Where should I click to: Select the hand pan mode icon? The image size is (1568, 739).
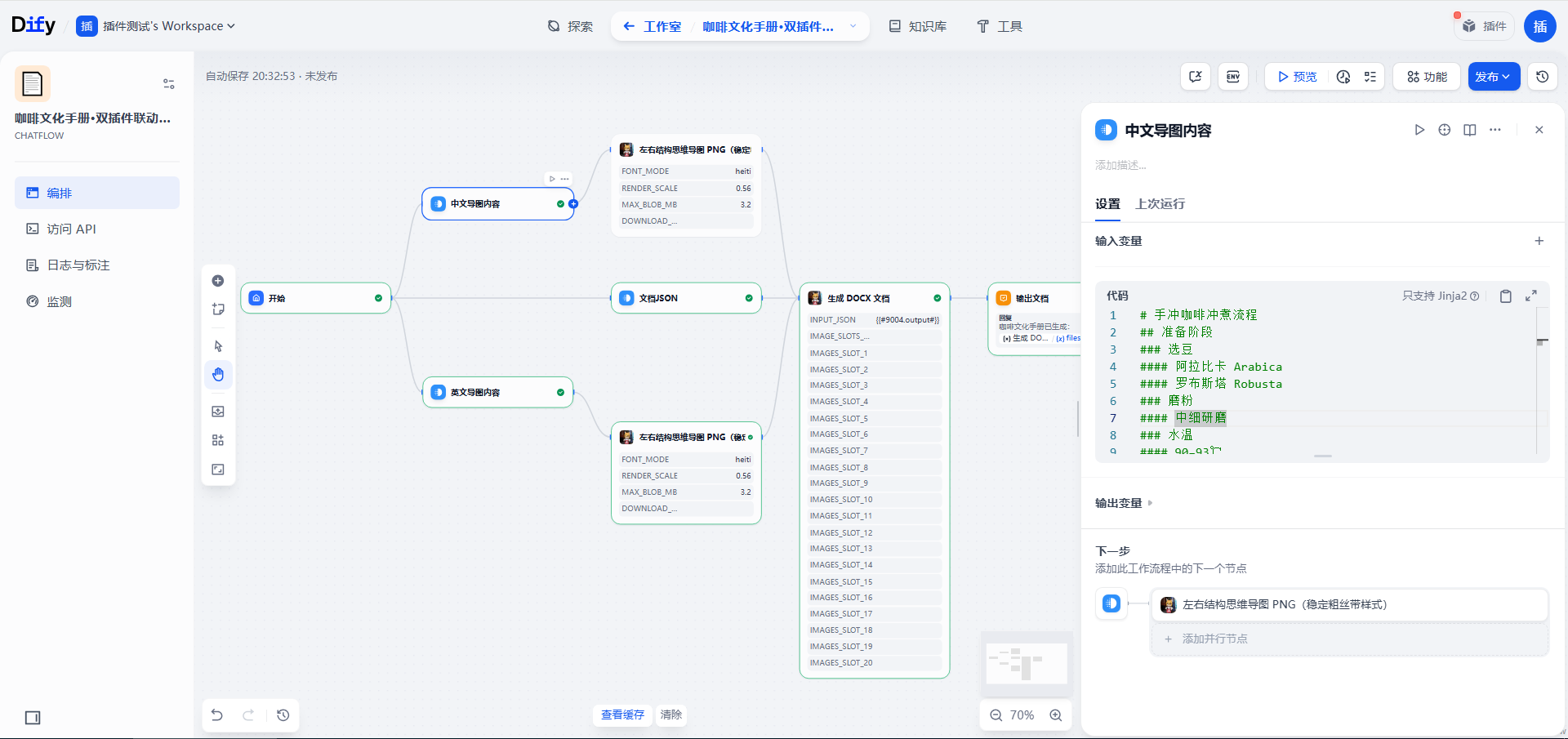click(x=218, y=375)
